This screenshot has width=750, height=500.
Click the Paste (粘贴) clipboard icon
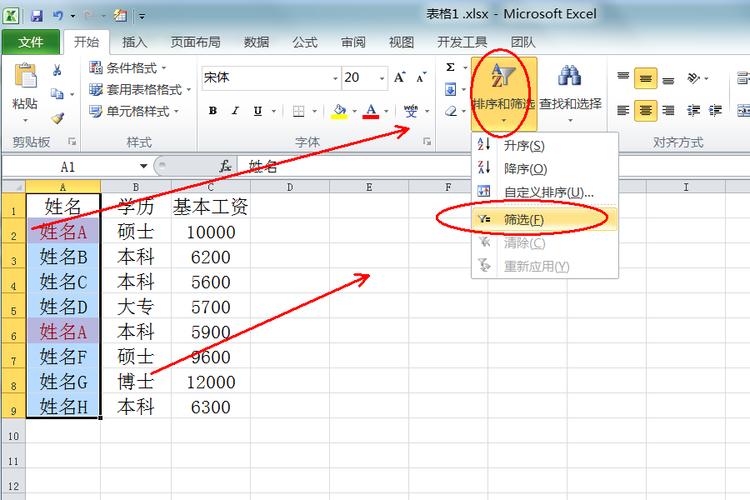coord(25,76)
